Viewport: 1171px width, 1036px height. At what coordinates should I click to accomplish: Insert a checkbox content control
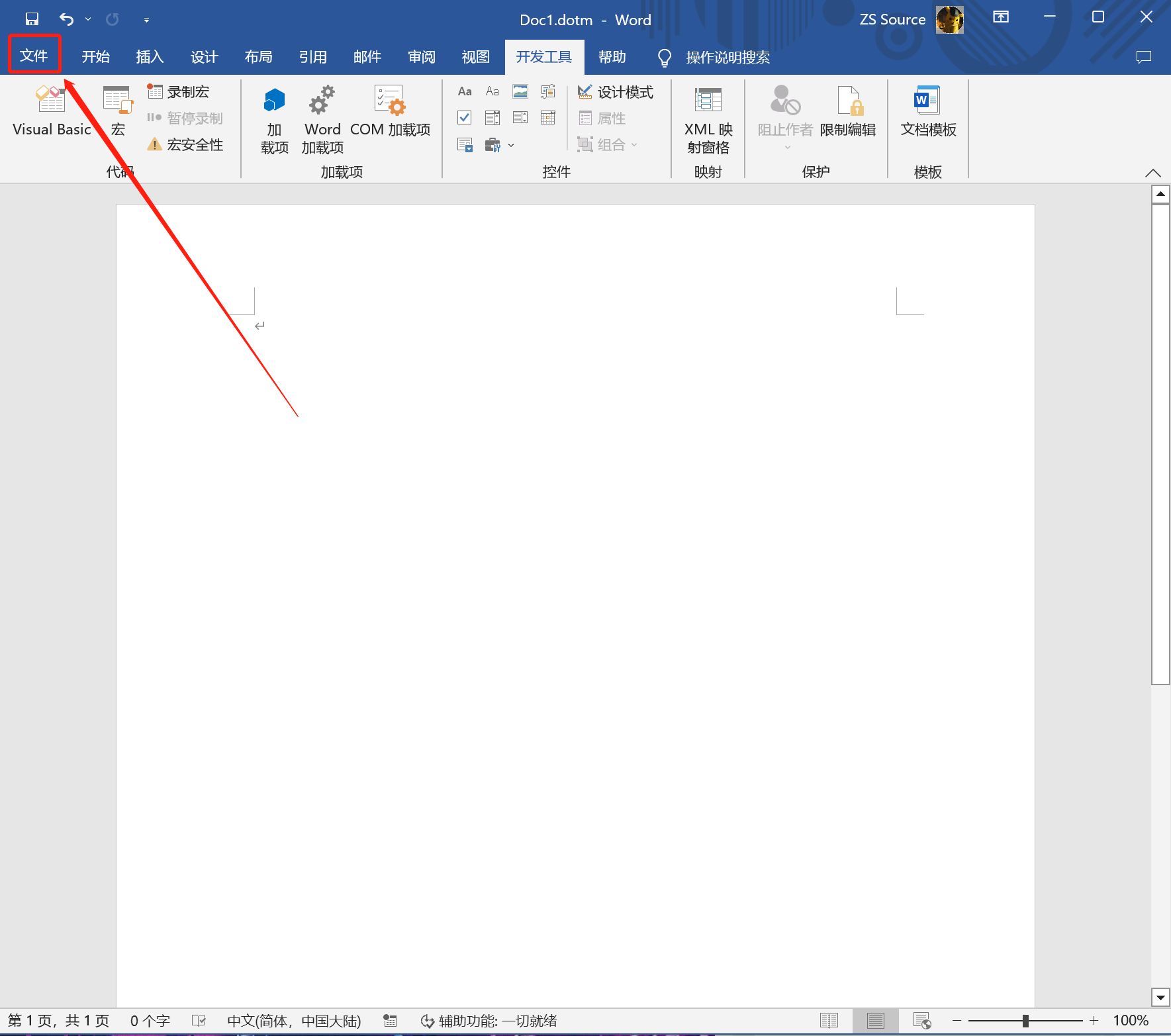465,118
